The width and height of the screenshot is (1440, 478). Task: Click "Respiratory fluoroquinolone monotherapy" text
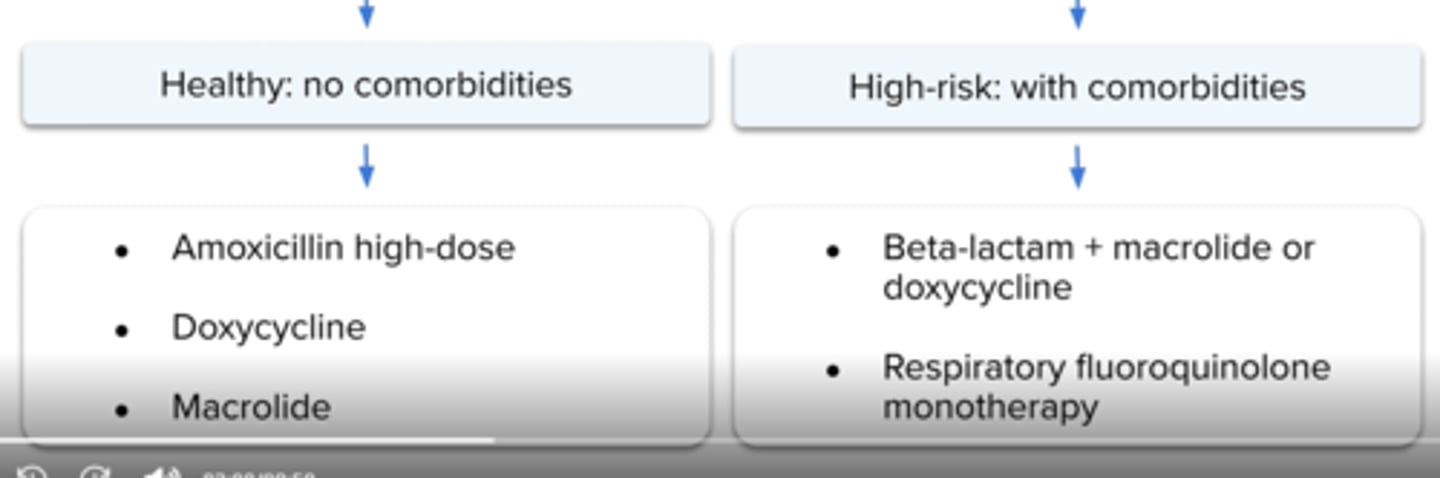click(x=1105, y=387)
